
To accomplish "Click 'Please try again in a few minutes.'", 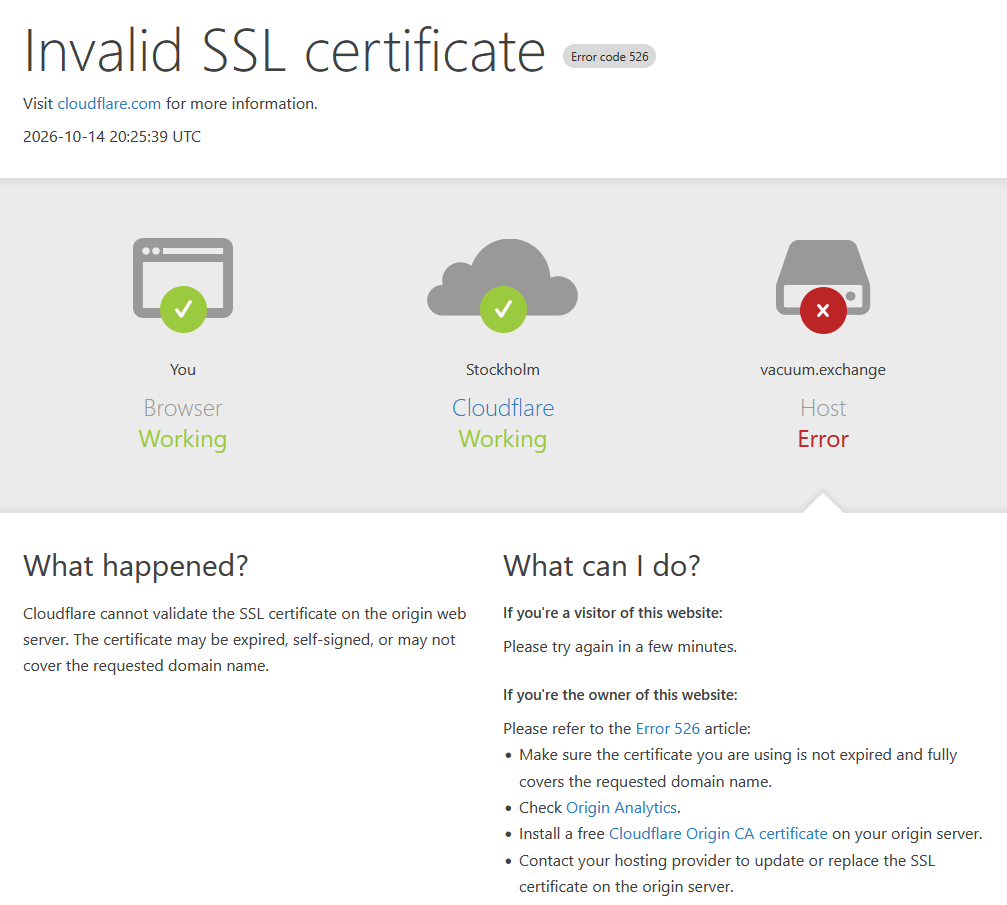I will [x=620, y=647].
